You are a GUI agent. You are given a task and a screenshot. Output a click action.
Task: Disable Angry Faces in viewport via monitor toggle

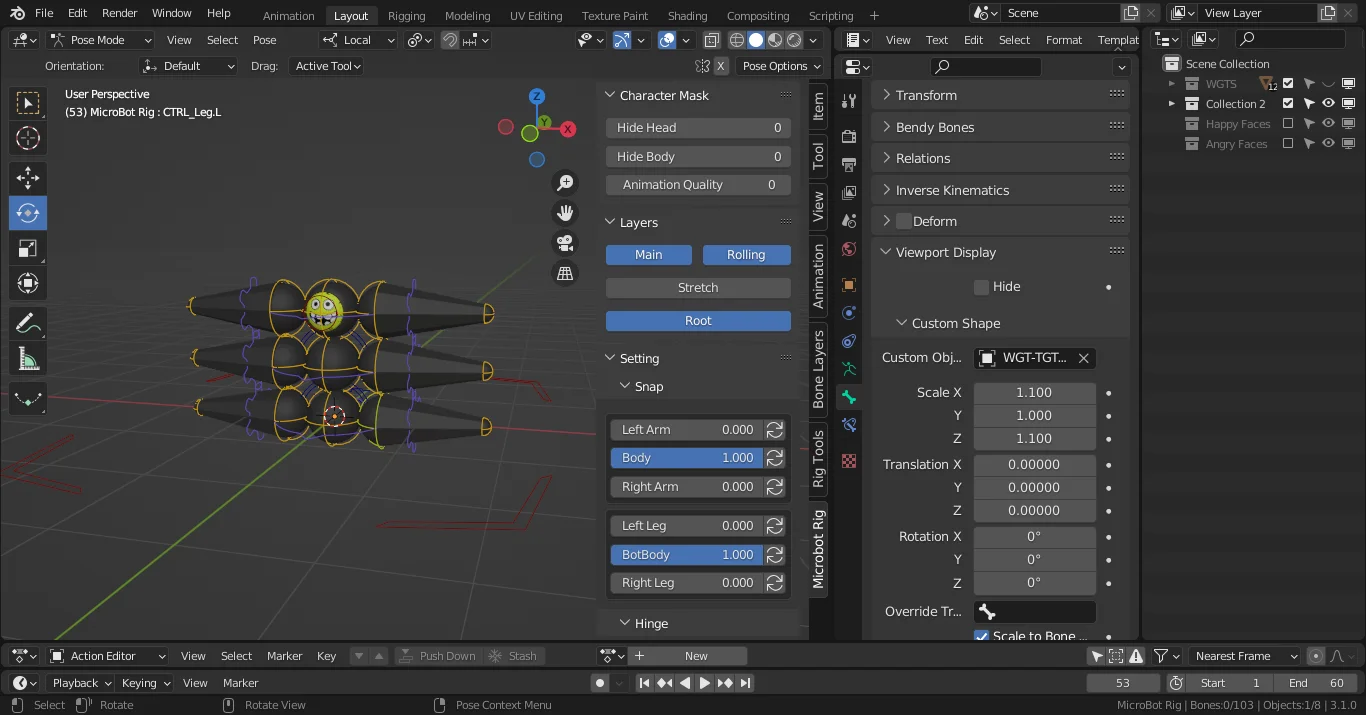pos(1348,144)
